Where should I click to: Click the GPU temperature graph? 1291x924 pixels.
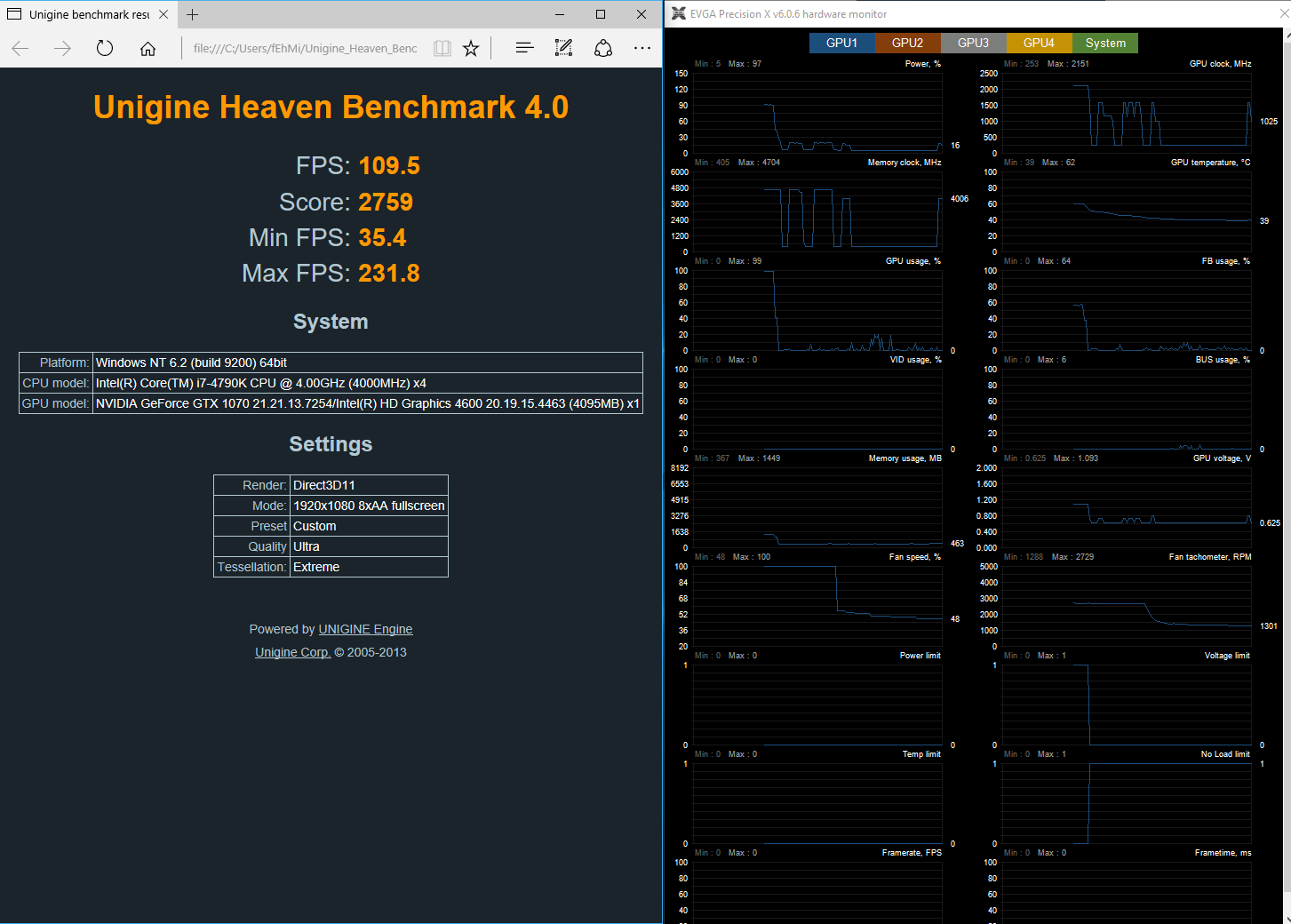coord(1127,211)
